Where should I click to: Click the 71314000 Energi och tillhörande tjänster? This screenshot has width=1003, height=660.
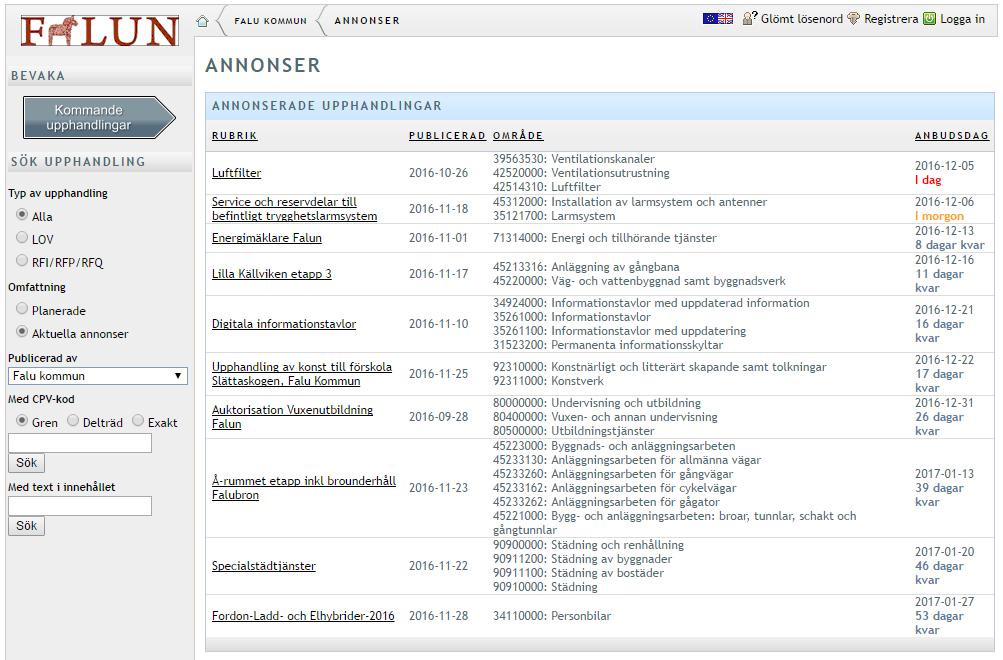(604, 238)
